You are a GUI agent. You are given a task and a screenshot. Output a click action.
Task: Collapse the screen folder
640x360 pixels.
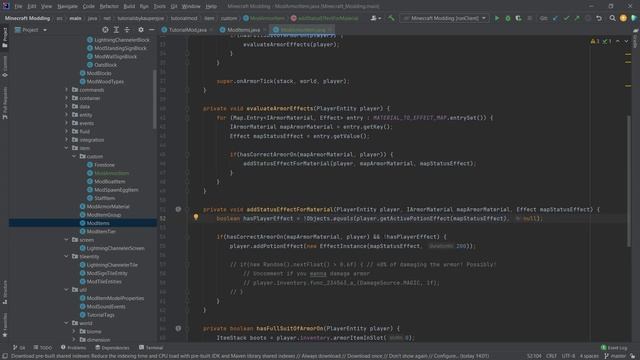67,240
